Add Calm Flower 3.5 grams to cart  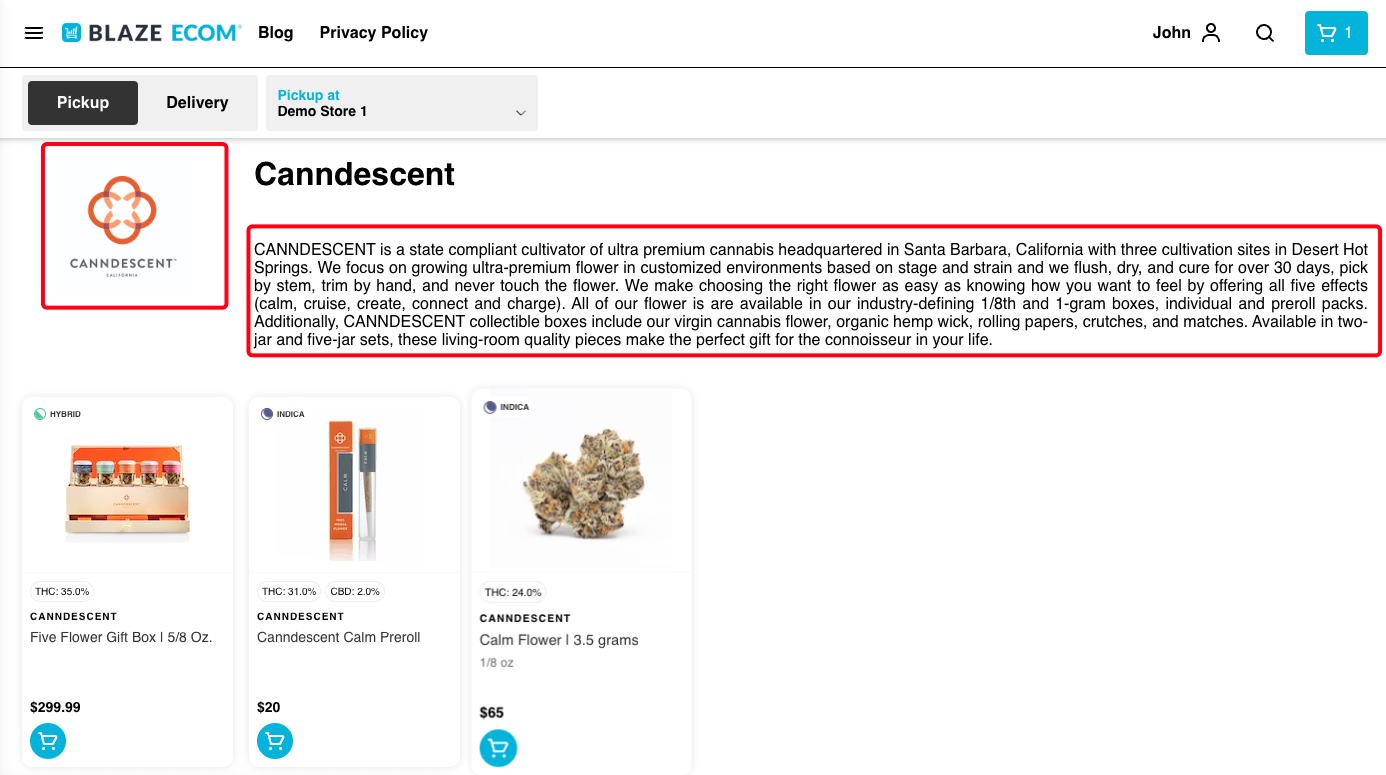point(498,747)
